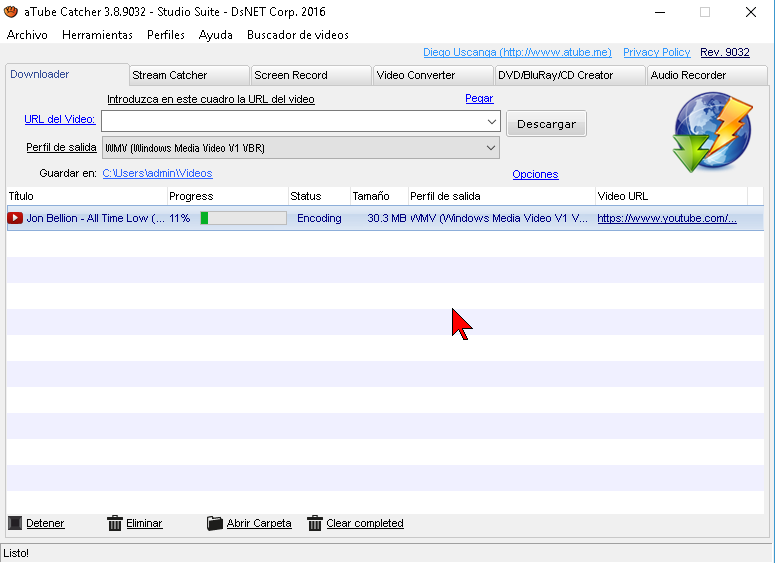Open the Herramientas menu
This screenshot has width=775, height=563.
97,35
